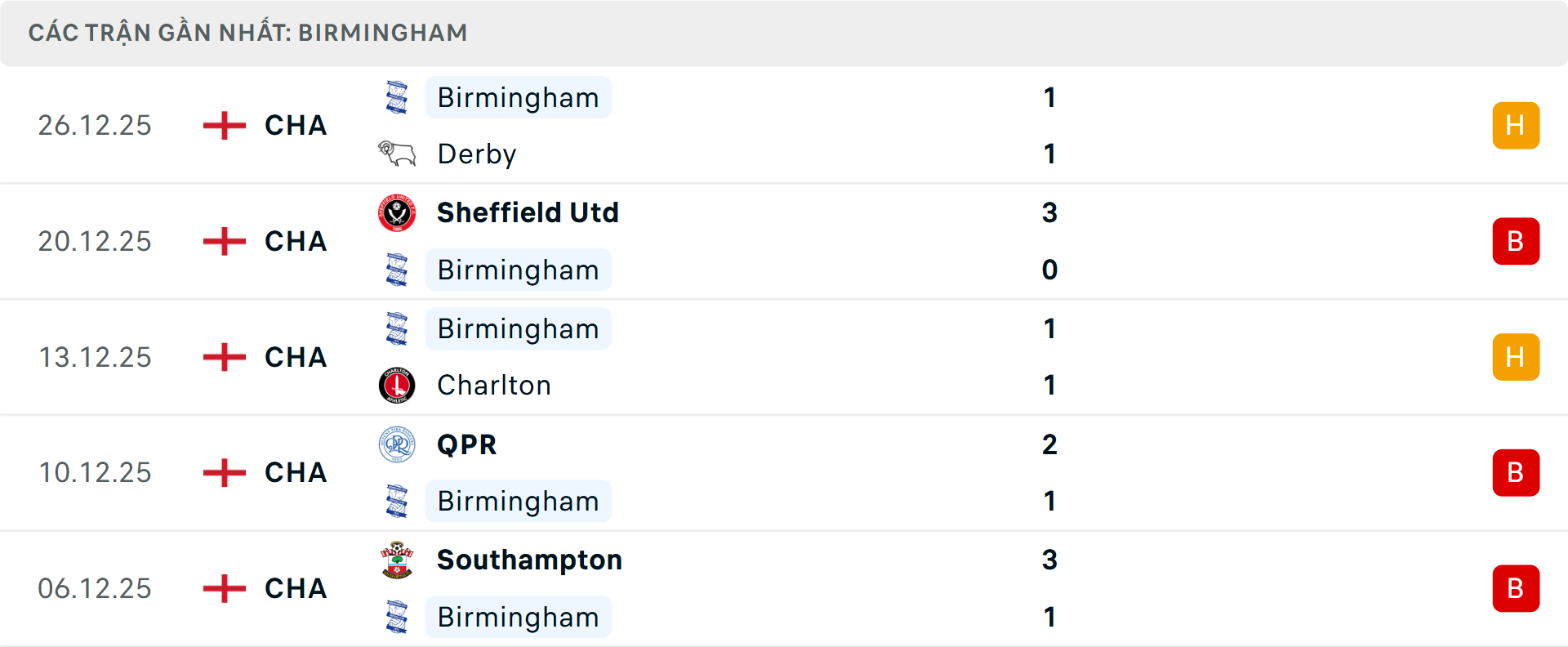Click the CHA league label on 13.12.25
This screenshot has height=647, width=1568.
pos(296,357)
